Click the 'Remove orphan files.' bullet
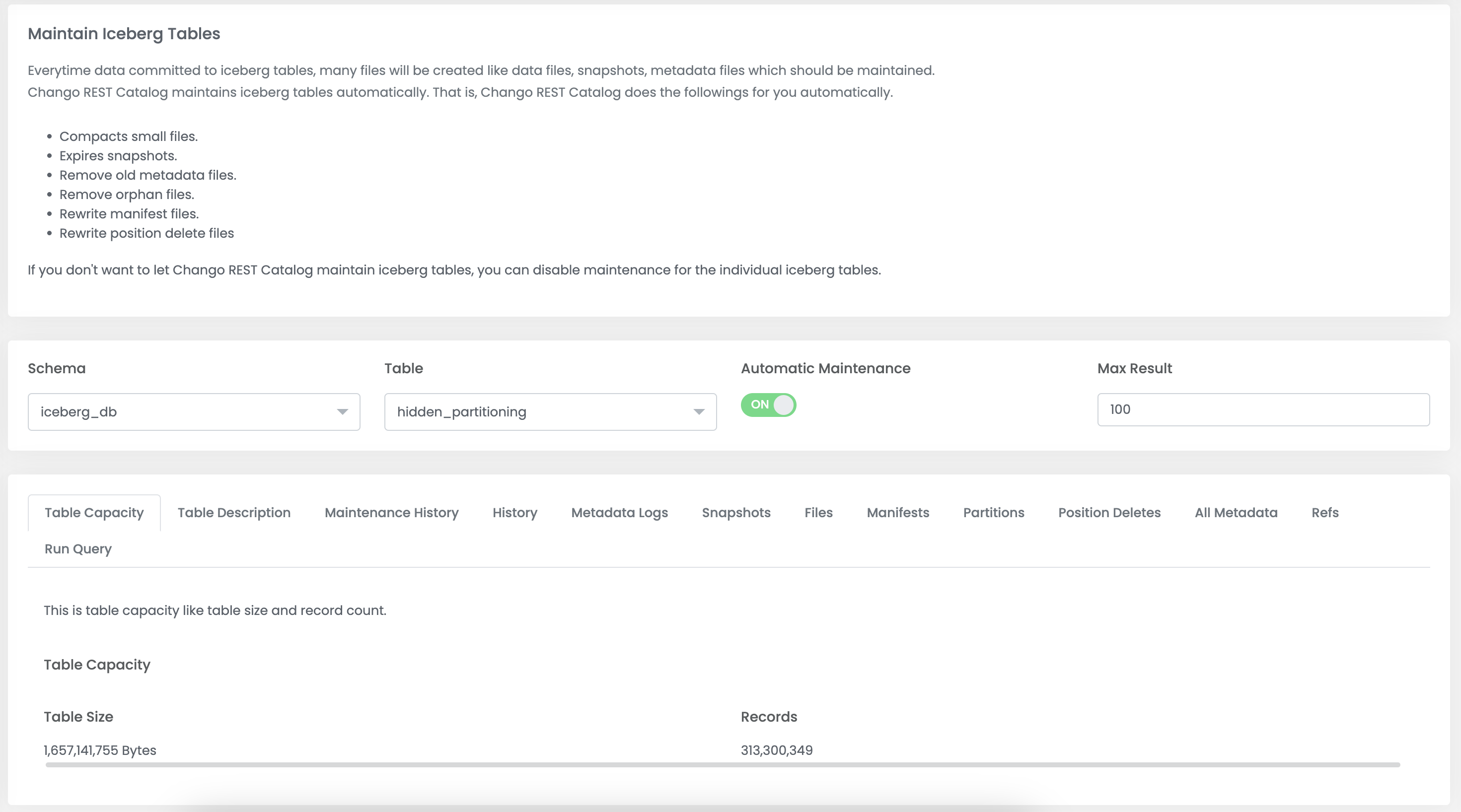The height and width of the screenshot is (812, 1461). click(x=127, y=195)
